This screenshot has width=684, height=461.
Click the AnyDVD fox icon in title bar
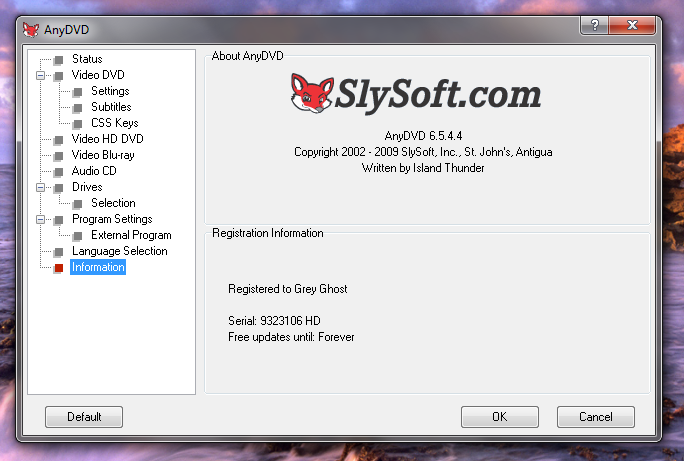point(31,30)
